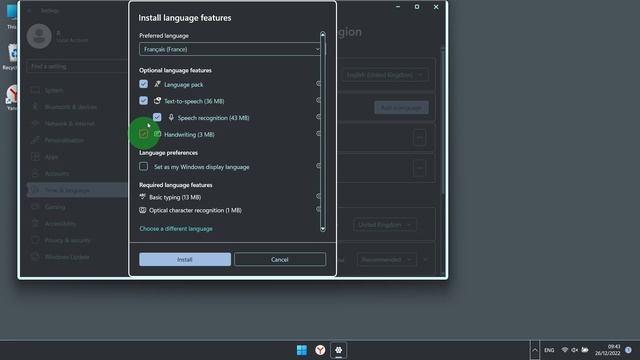This screenshot has width=640, height=360.
Task: Open Network & internet in Settings sidebar
Action: (x=78, y=123)
